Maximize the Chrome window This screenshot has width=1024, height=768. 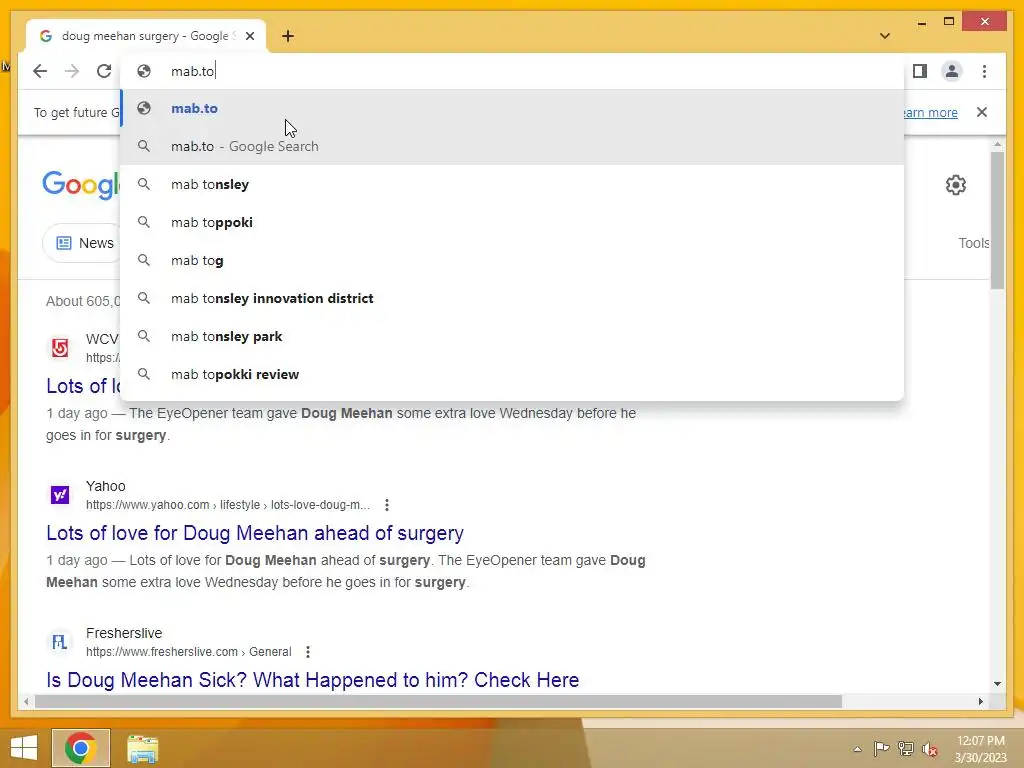click(949, 22)
